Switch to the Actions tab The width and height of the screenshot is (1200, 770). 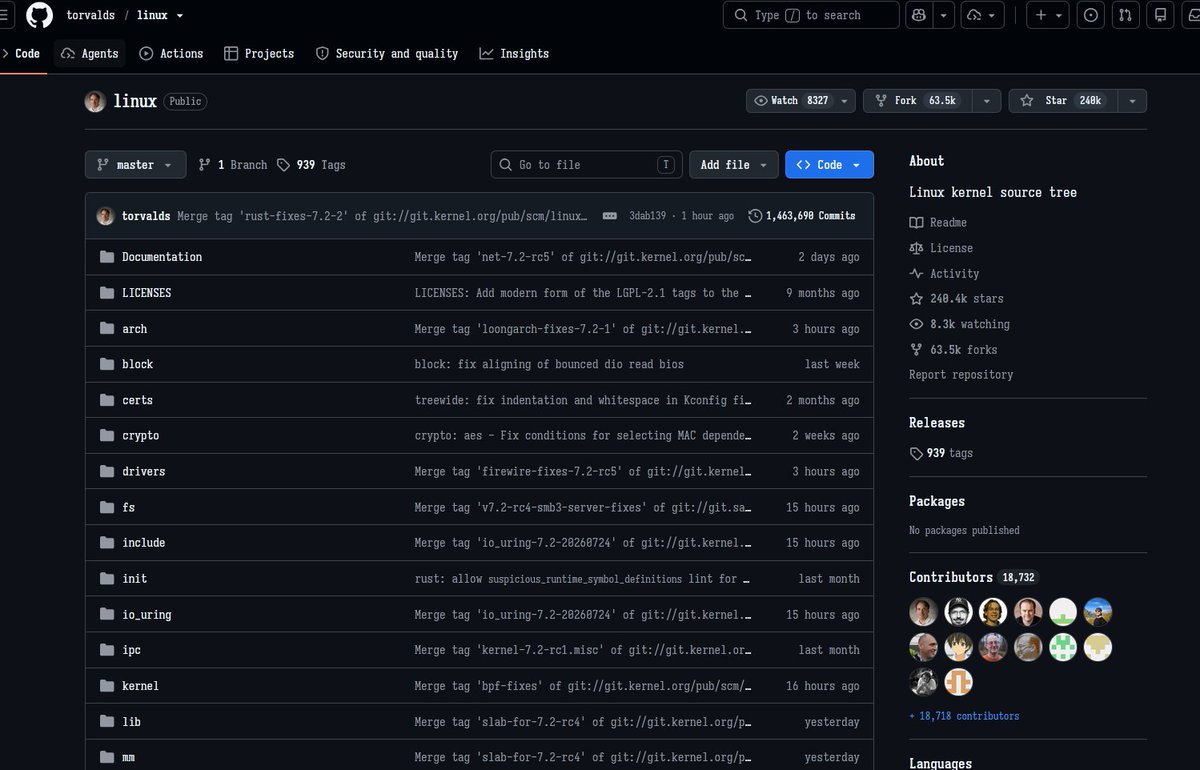(171, 54)
